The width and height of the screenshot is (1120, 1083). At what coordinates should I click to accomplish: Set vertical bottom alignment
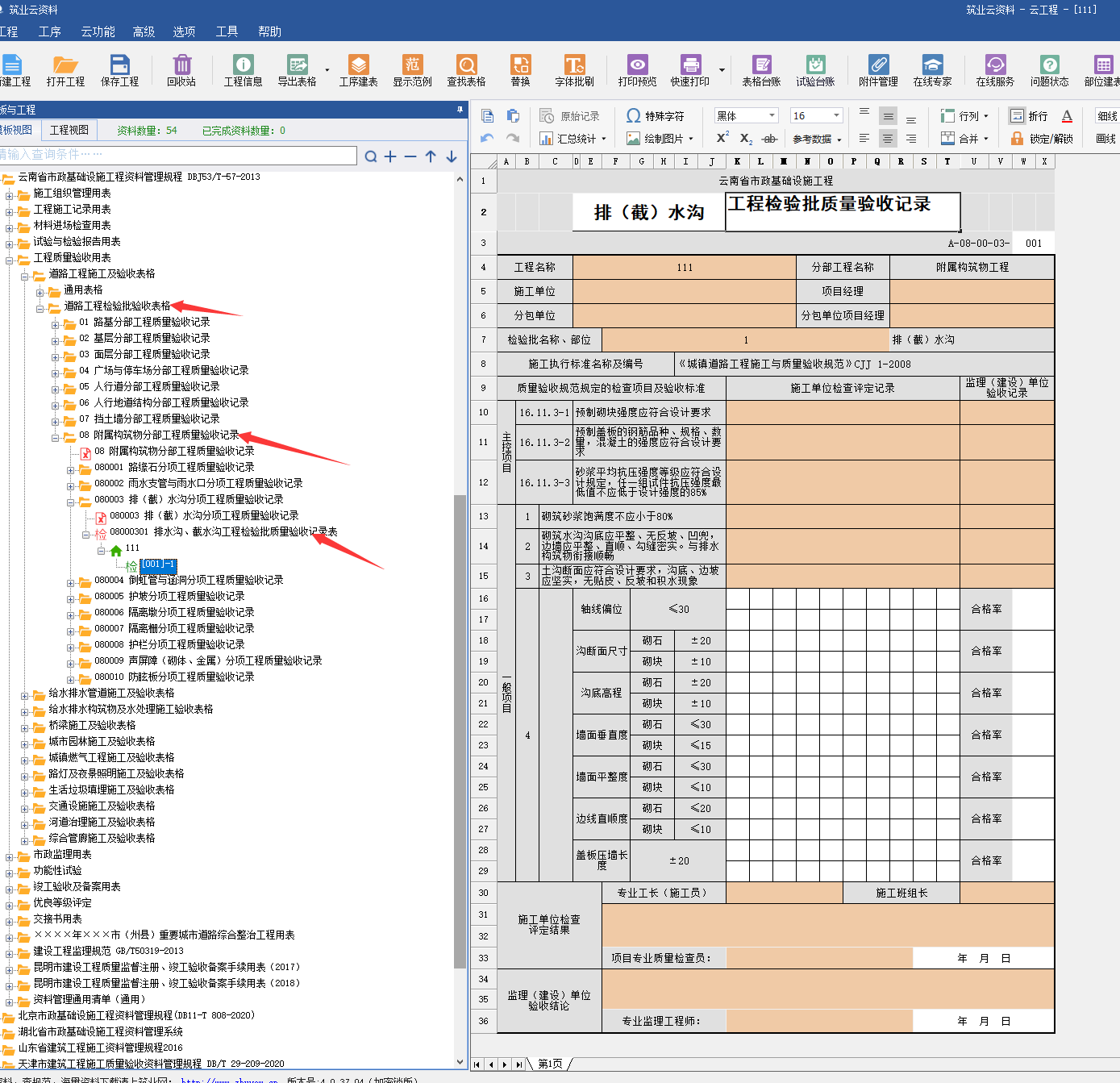911,119
